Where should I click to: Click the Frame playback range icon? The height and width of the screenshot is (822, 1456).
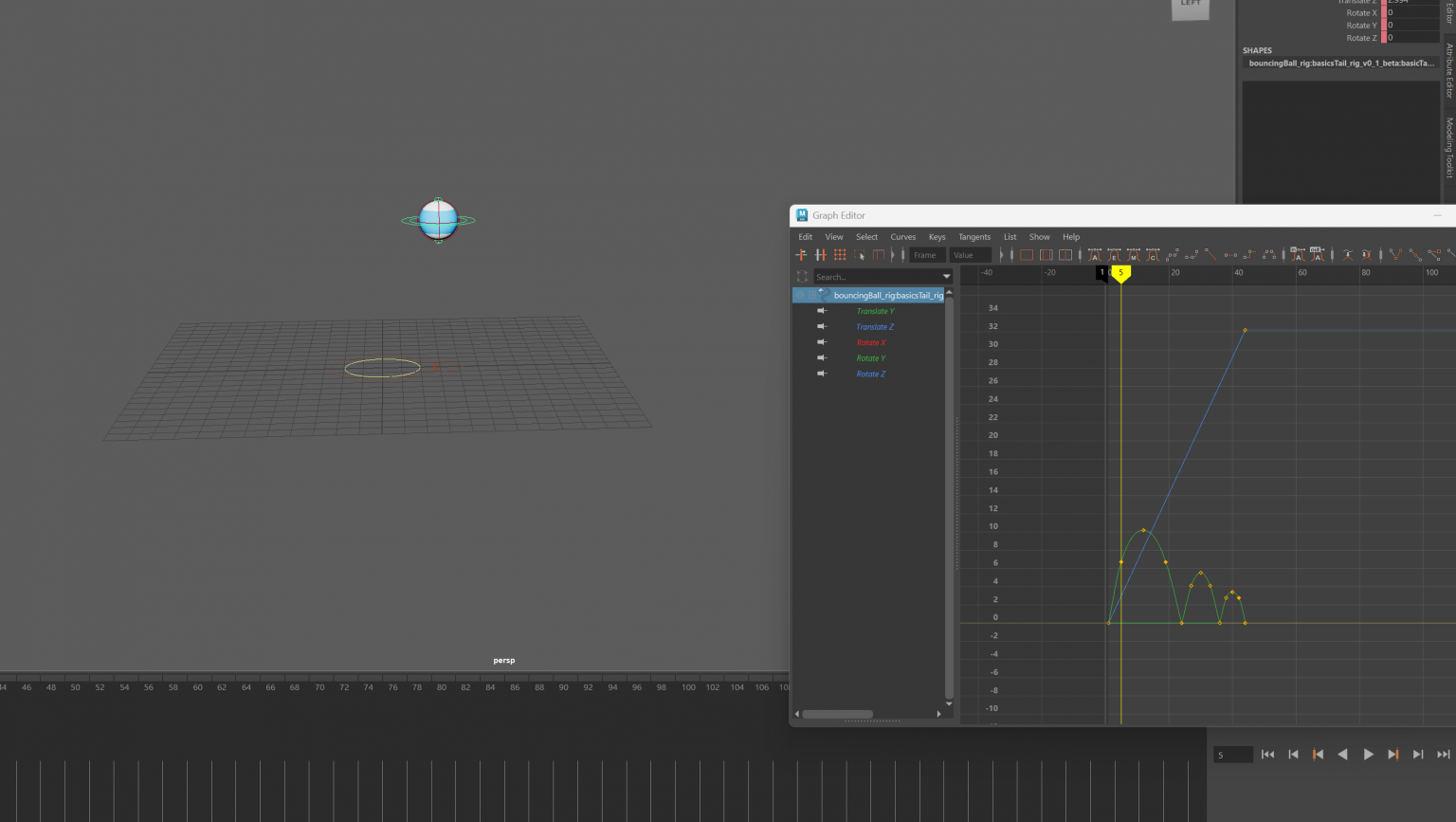click(x=1046, y=255)
